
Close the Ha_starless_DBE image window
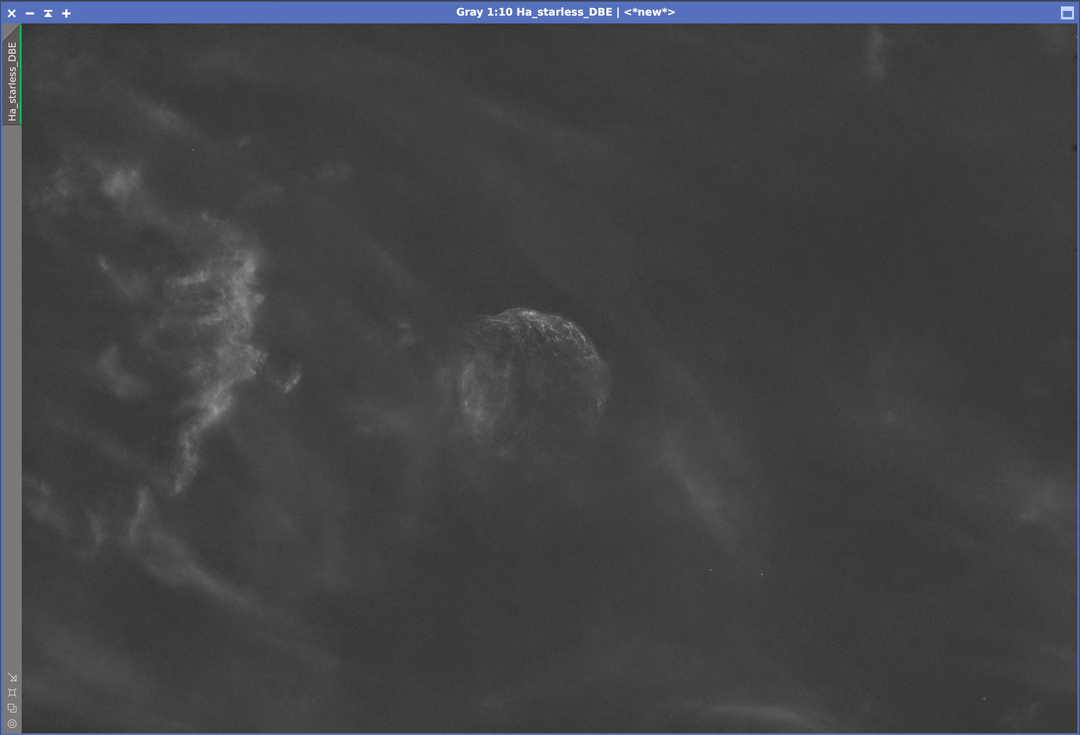tap(12, 13)
